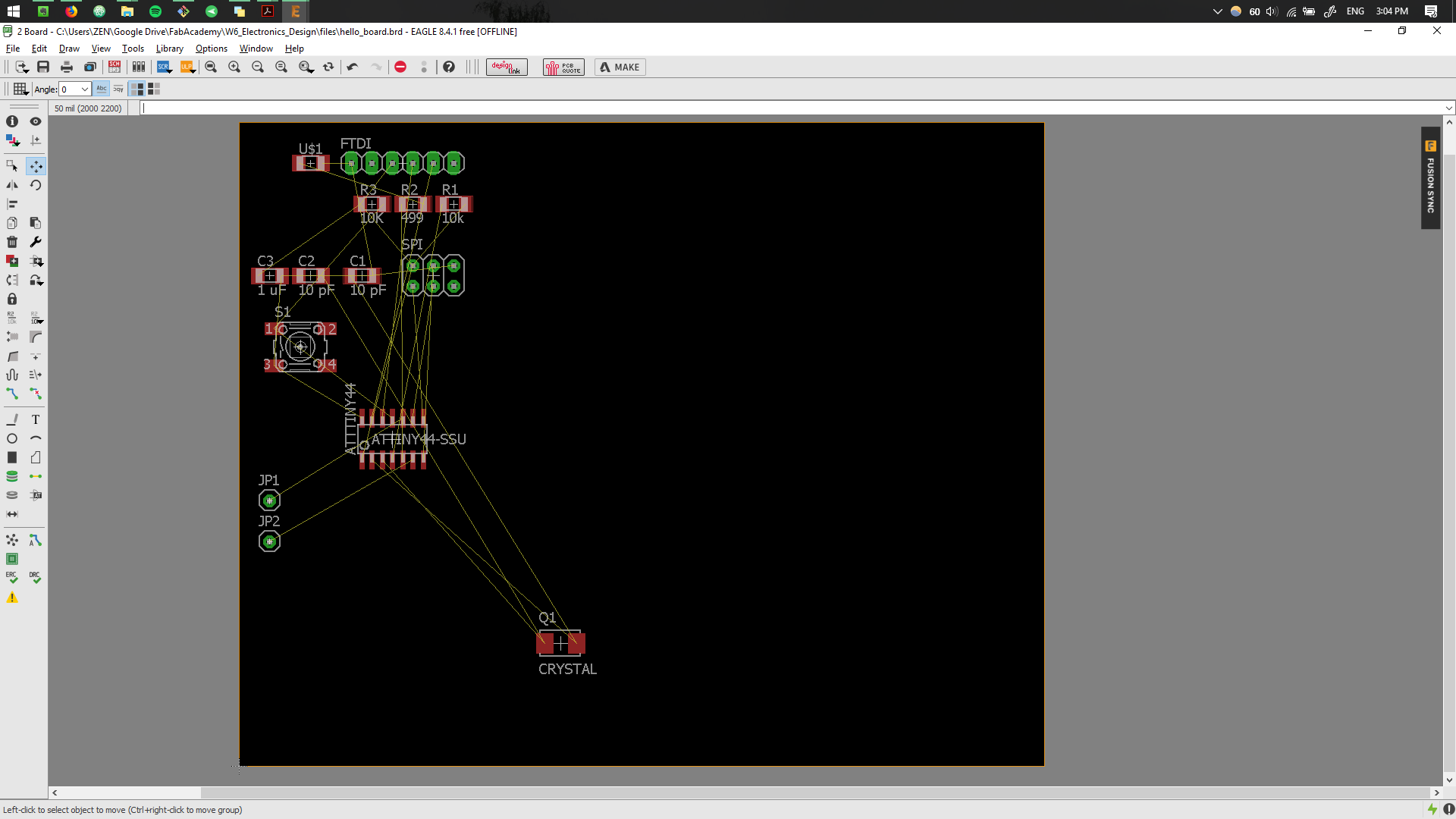
Task: Select the Mark origin tool
Action: (x=36, y=140)
